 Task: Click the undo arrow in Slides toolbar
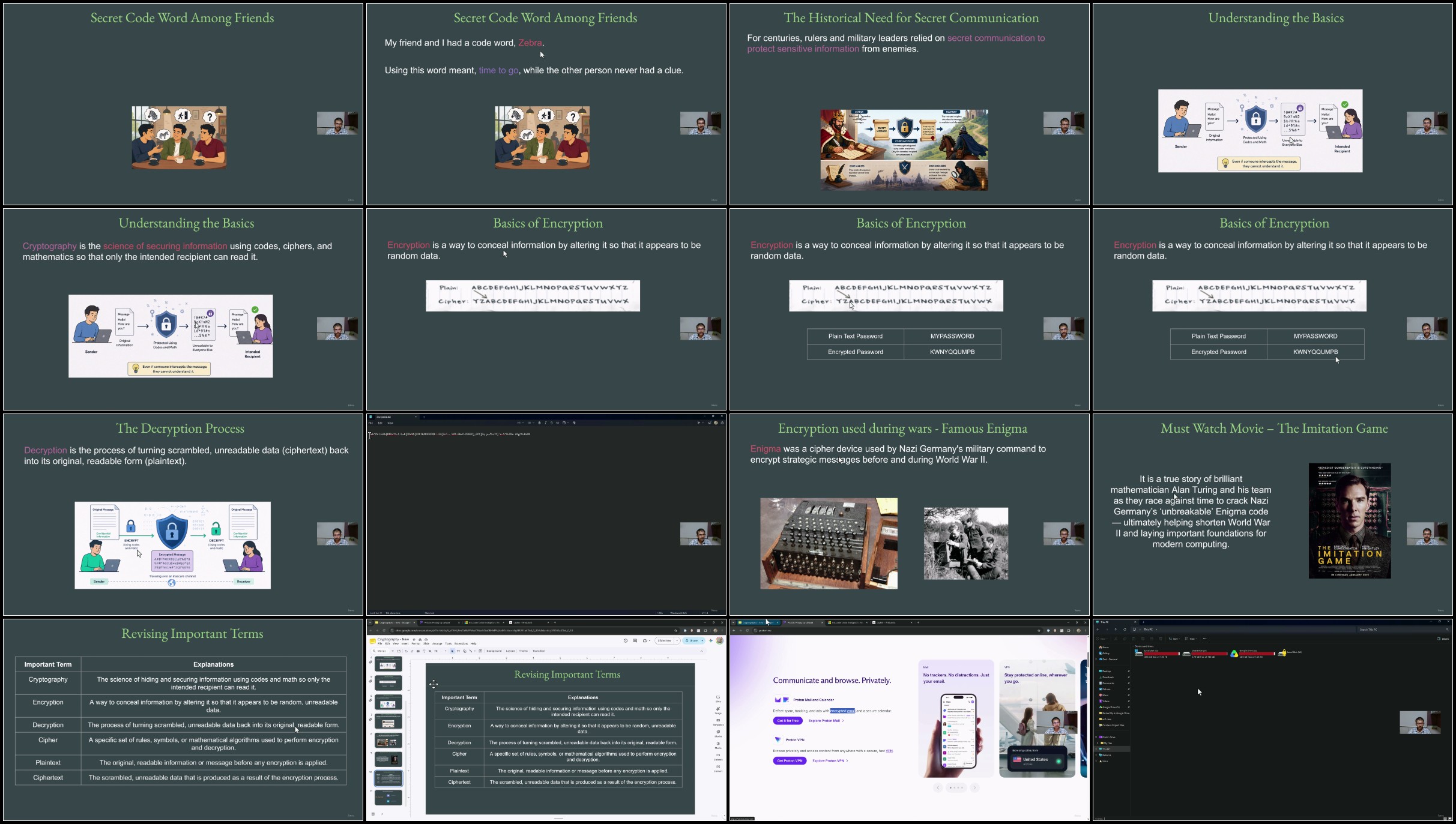point(406,651)
